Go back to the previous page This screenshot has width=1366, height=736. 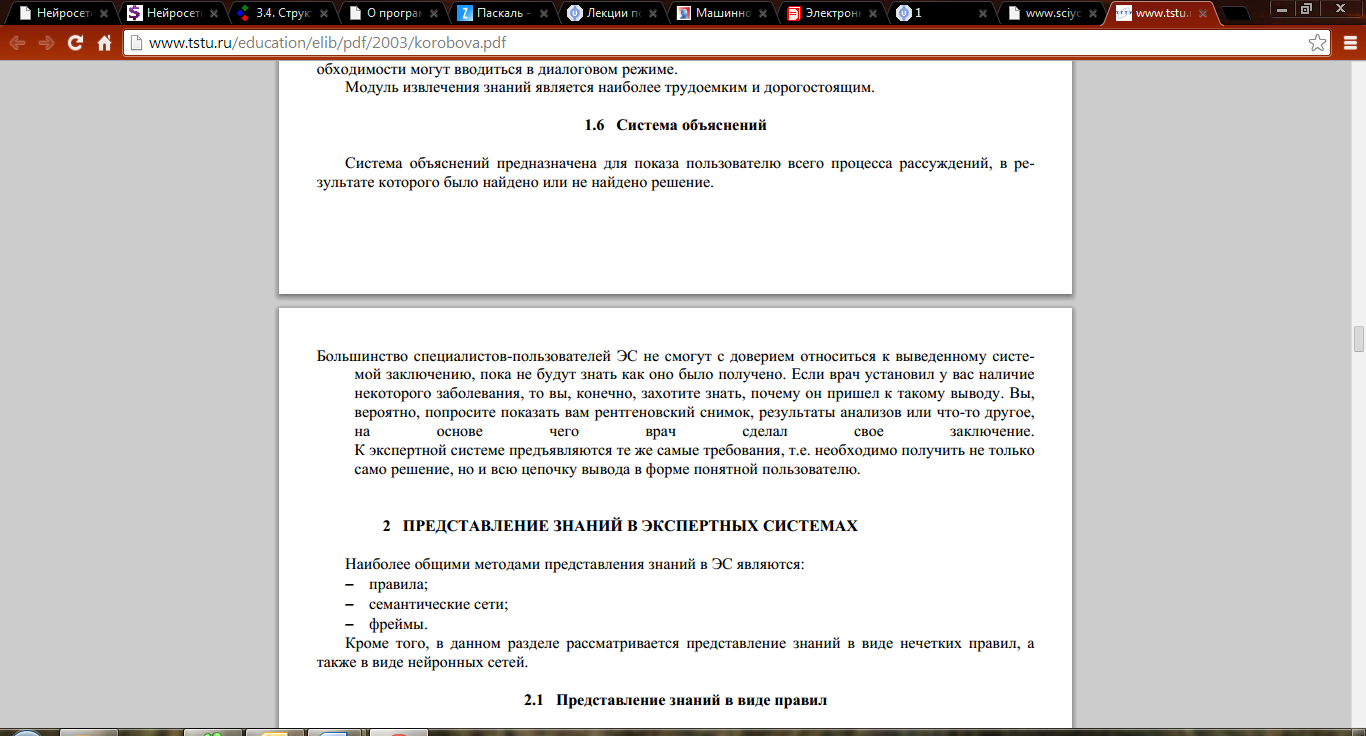(17, 43)
